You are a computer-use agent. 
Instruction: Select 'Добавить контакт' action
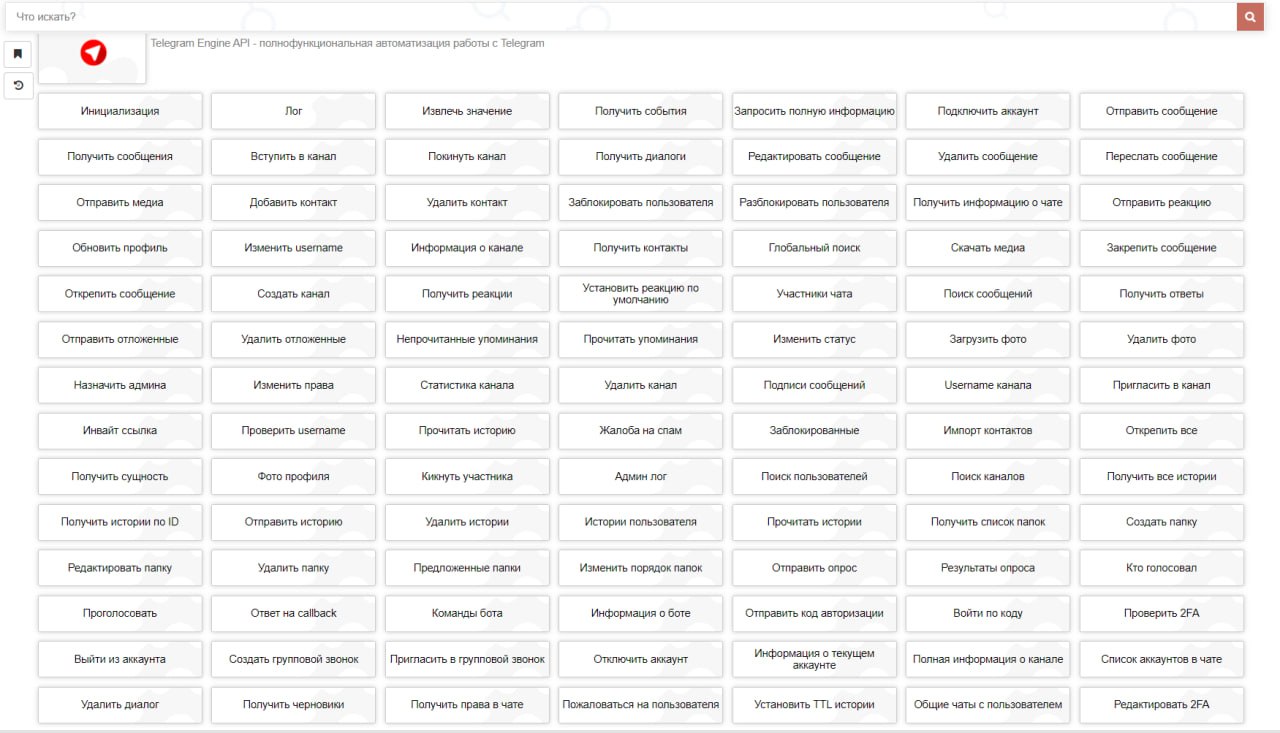tap(294, 202)
